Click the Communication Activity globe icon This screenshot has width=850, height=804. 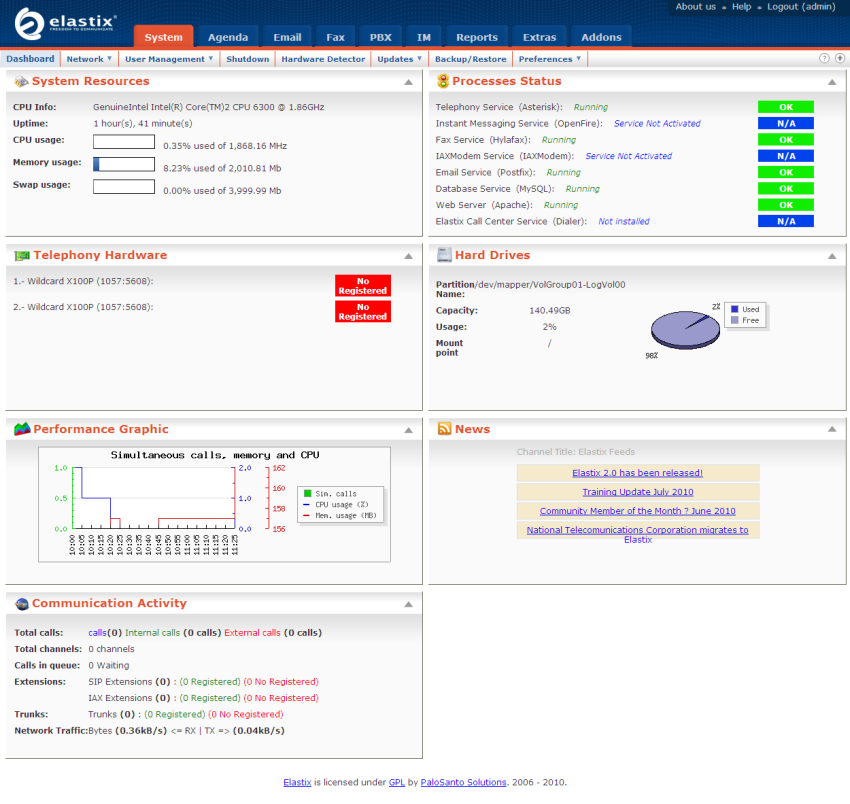pos(21,603)
